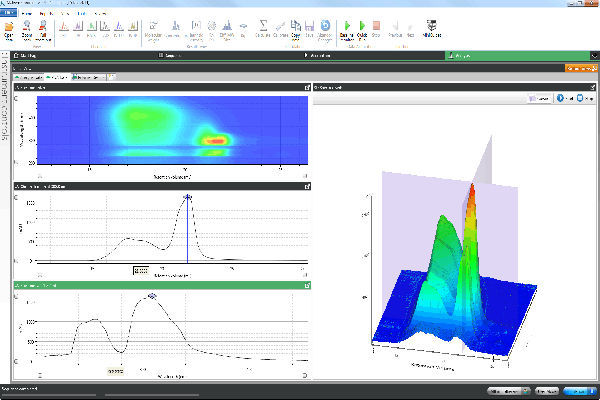
Task: Click the orange button below the ribbon
Action: (580, 67)
